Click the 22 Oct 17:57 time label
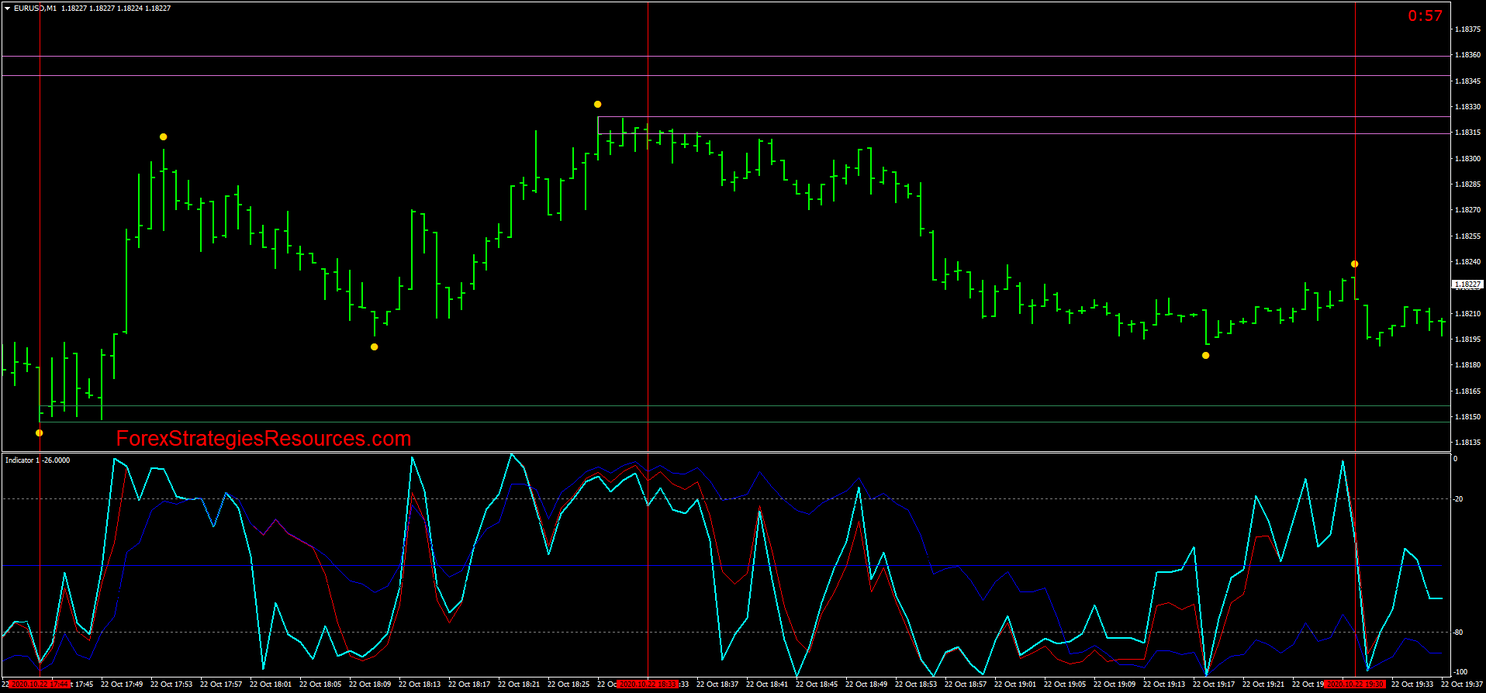 221,685
